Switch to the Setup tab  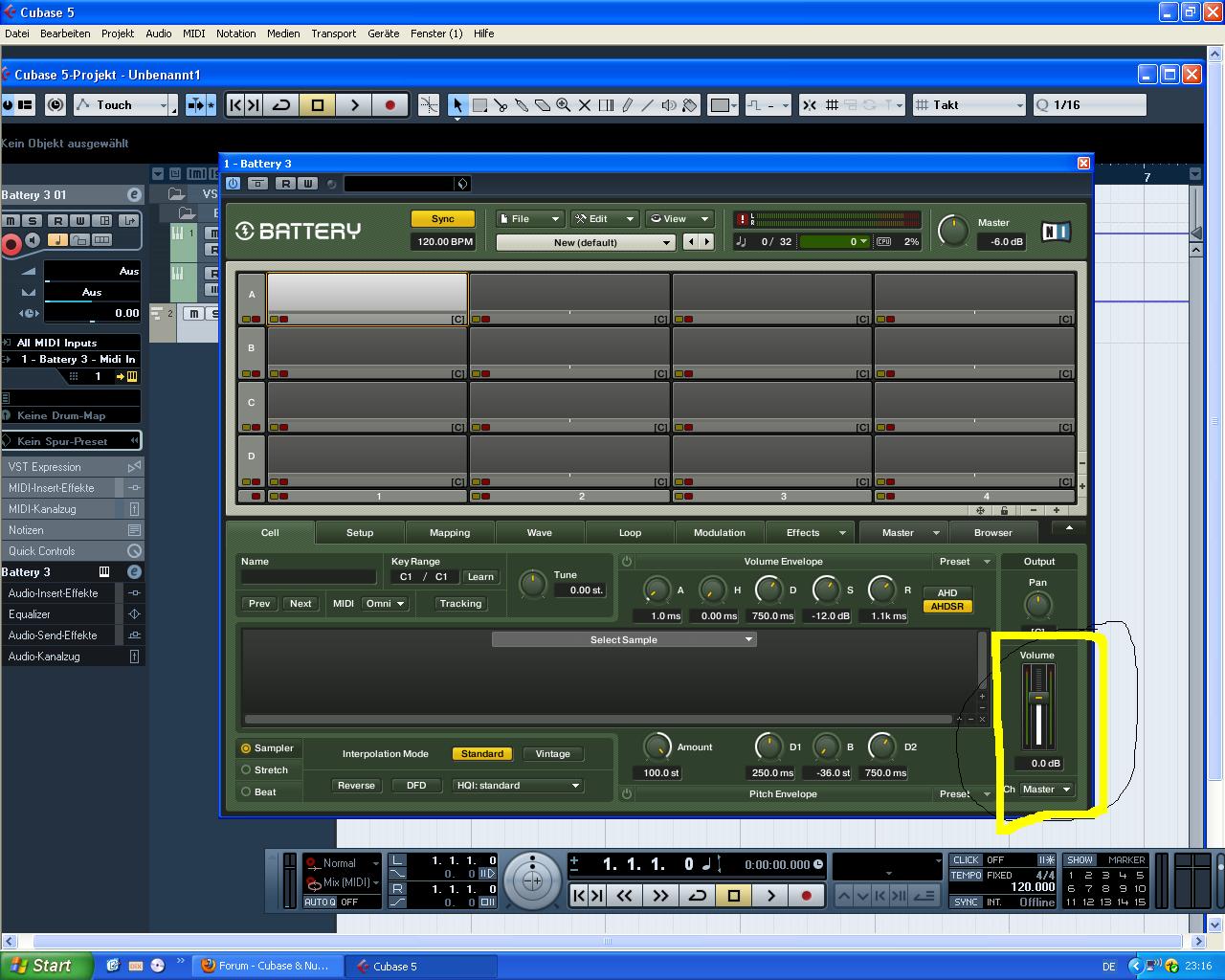(360, 533)
